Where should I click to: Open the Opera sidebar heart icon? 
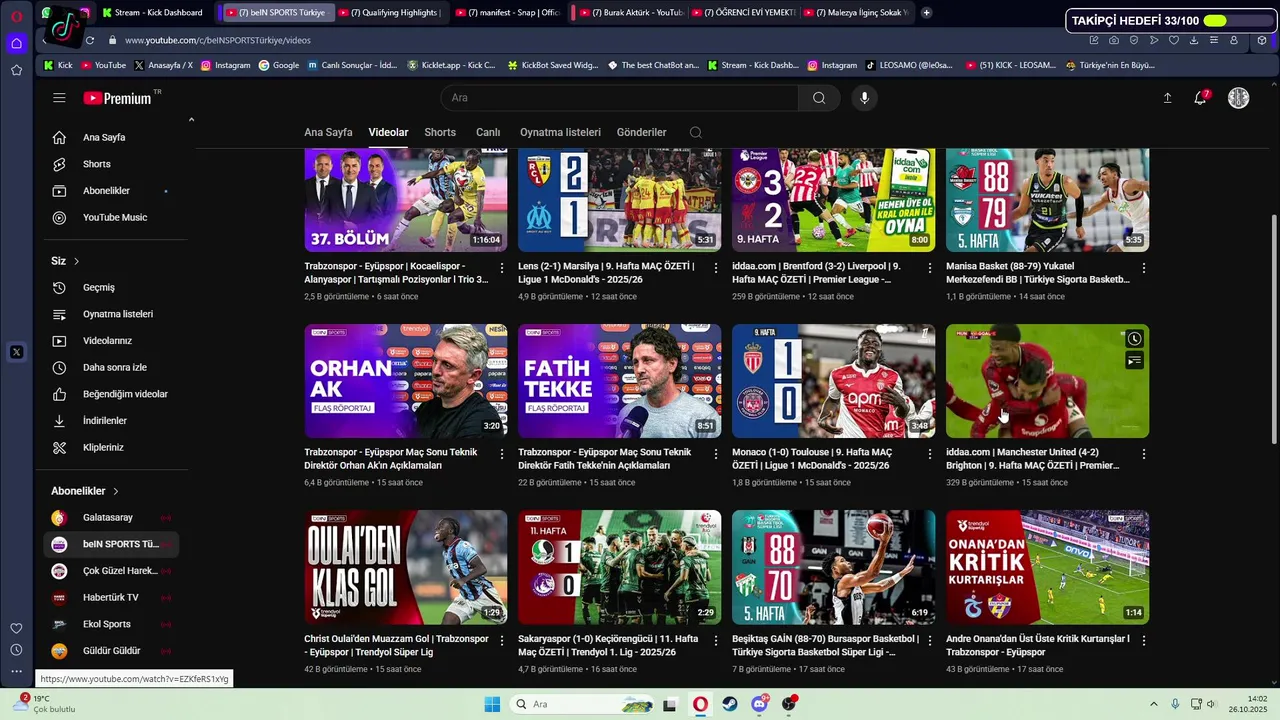tap(16, 628)
